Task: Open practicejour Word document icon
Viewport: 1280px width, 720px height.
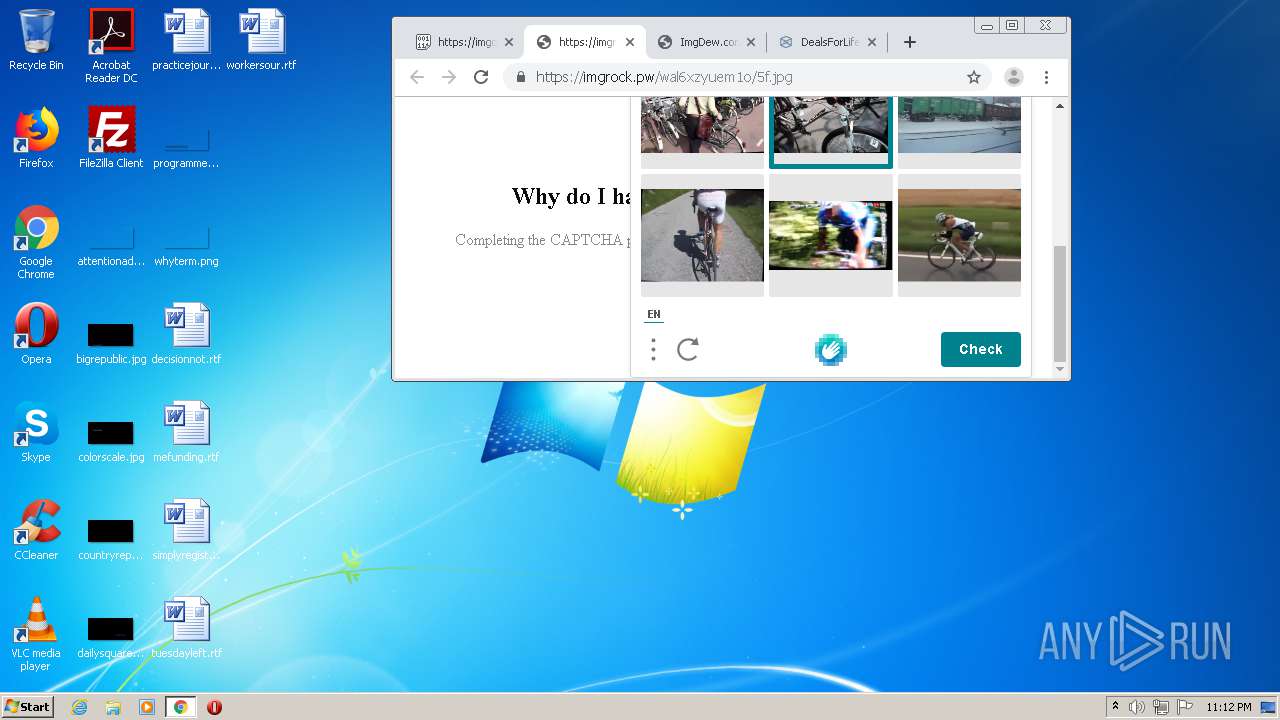Action: click(x=186, y=40)
